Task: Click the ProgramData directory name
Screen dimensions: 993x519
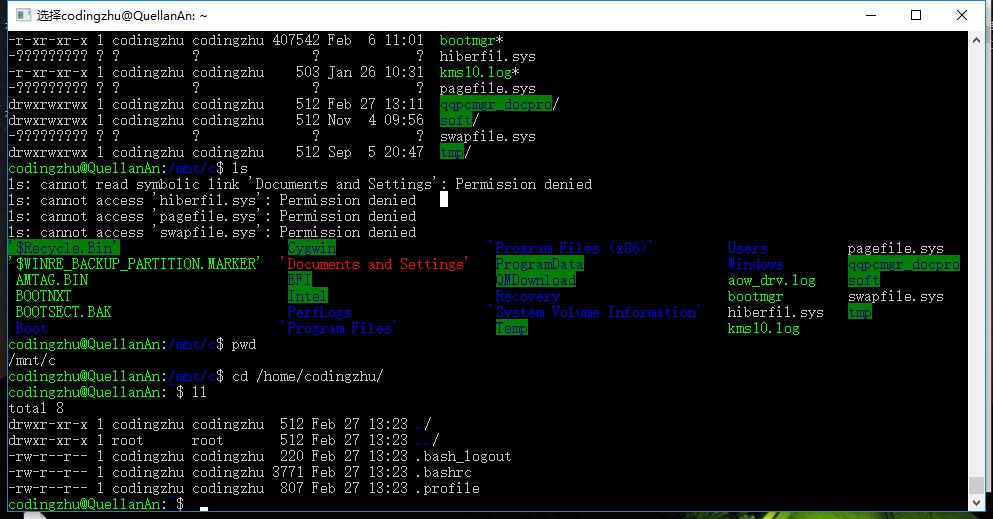Action: tap(540, 264)
